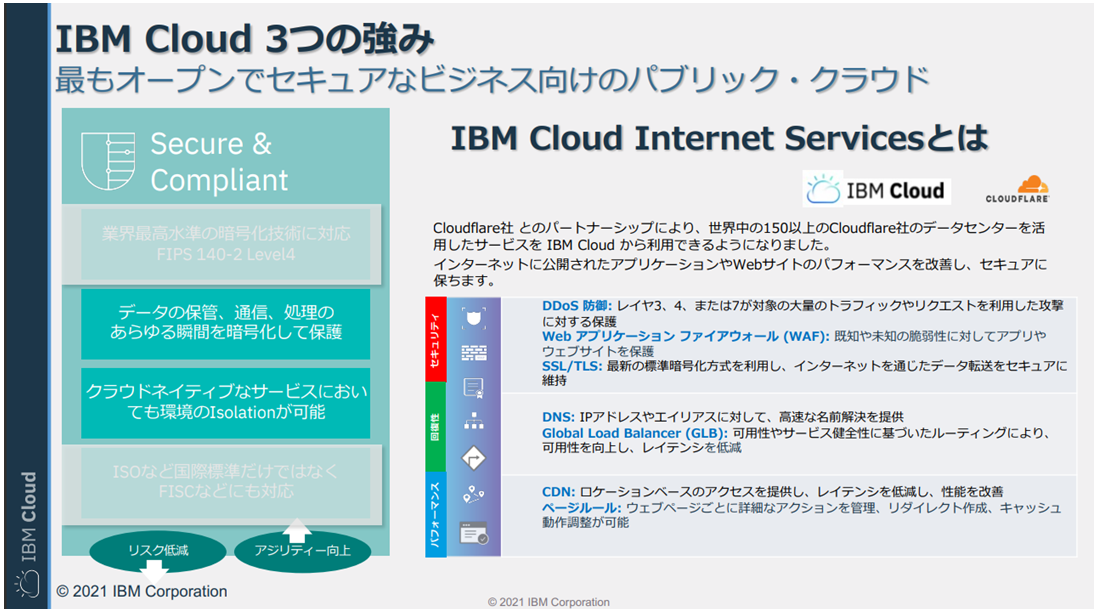1098x610 pixels.
Task: Click the cloud icon at the sidebar bottom
Action: (x=27, y=583)
